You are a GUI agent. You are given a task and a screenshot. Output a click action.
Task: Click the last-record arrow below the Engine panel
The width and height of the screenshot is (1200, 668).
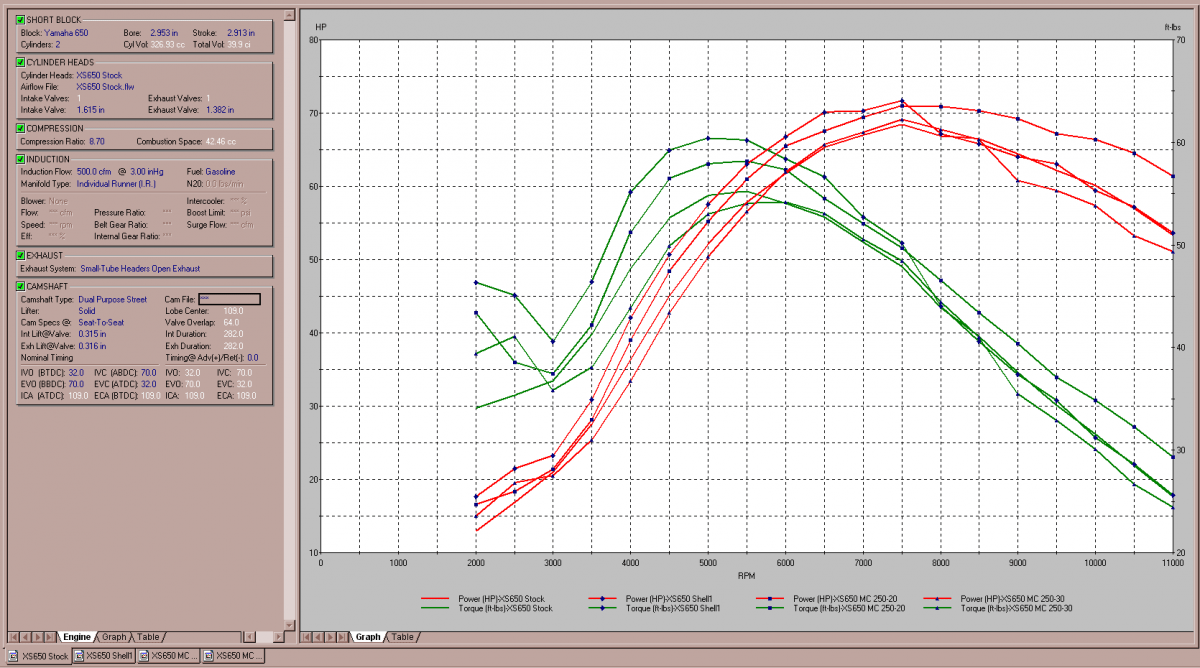(51, 637)
